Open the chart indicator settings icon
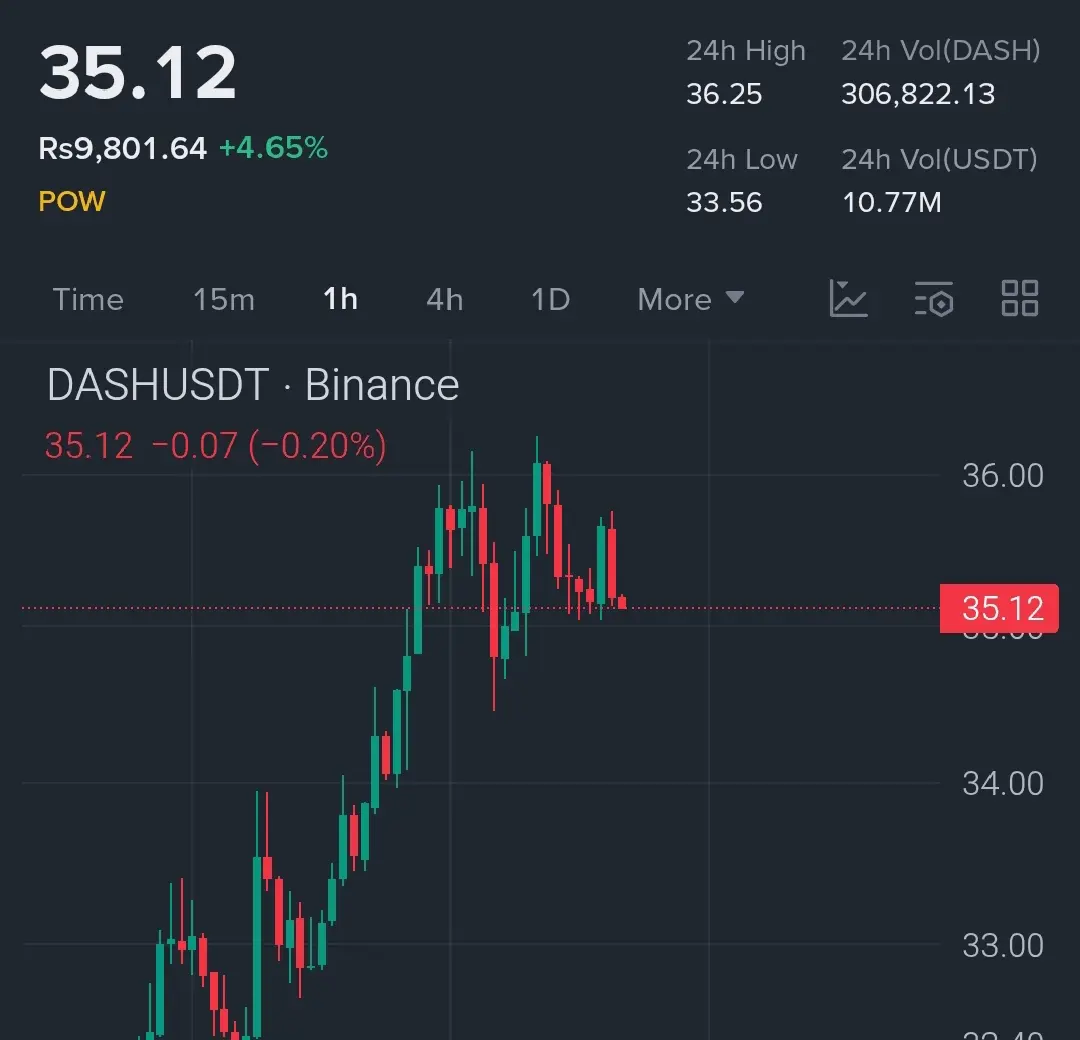This screenshot has width=1080, height=1040. pyautogui.click(x=934, y=298)
